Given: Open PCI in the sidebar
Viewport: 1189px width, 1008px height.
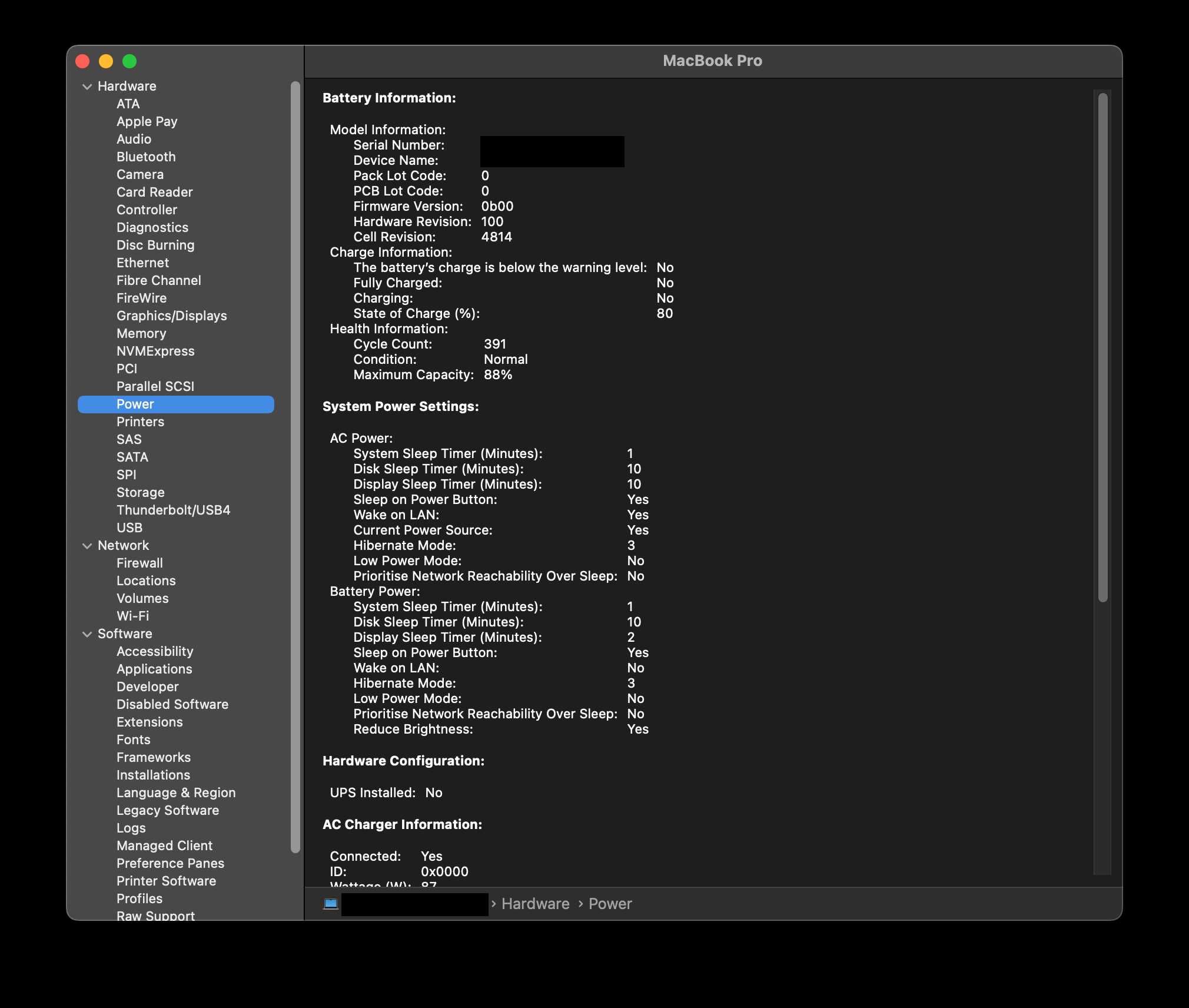Looking at the screenshot, I should click(127, 369).
